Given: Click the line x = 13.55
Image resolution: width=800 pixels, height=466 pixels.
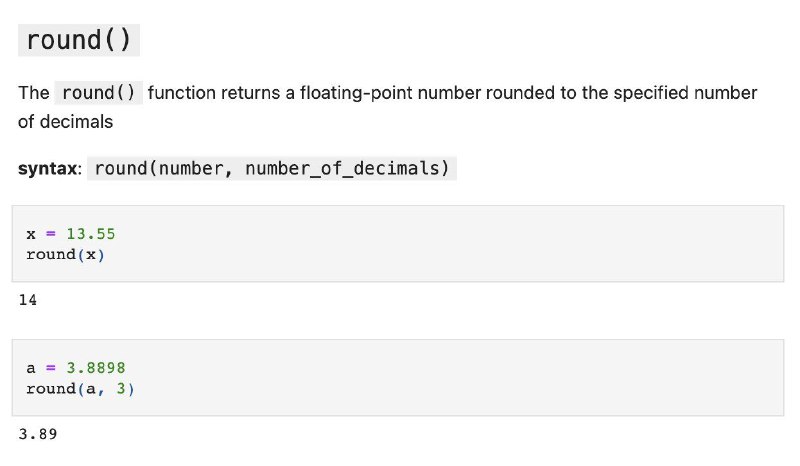Looking at the screenshot, I should [x=71, y=234].
